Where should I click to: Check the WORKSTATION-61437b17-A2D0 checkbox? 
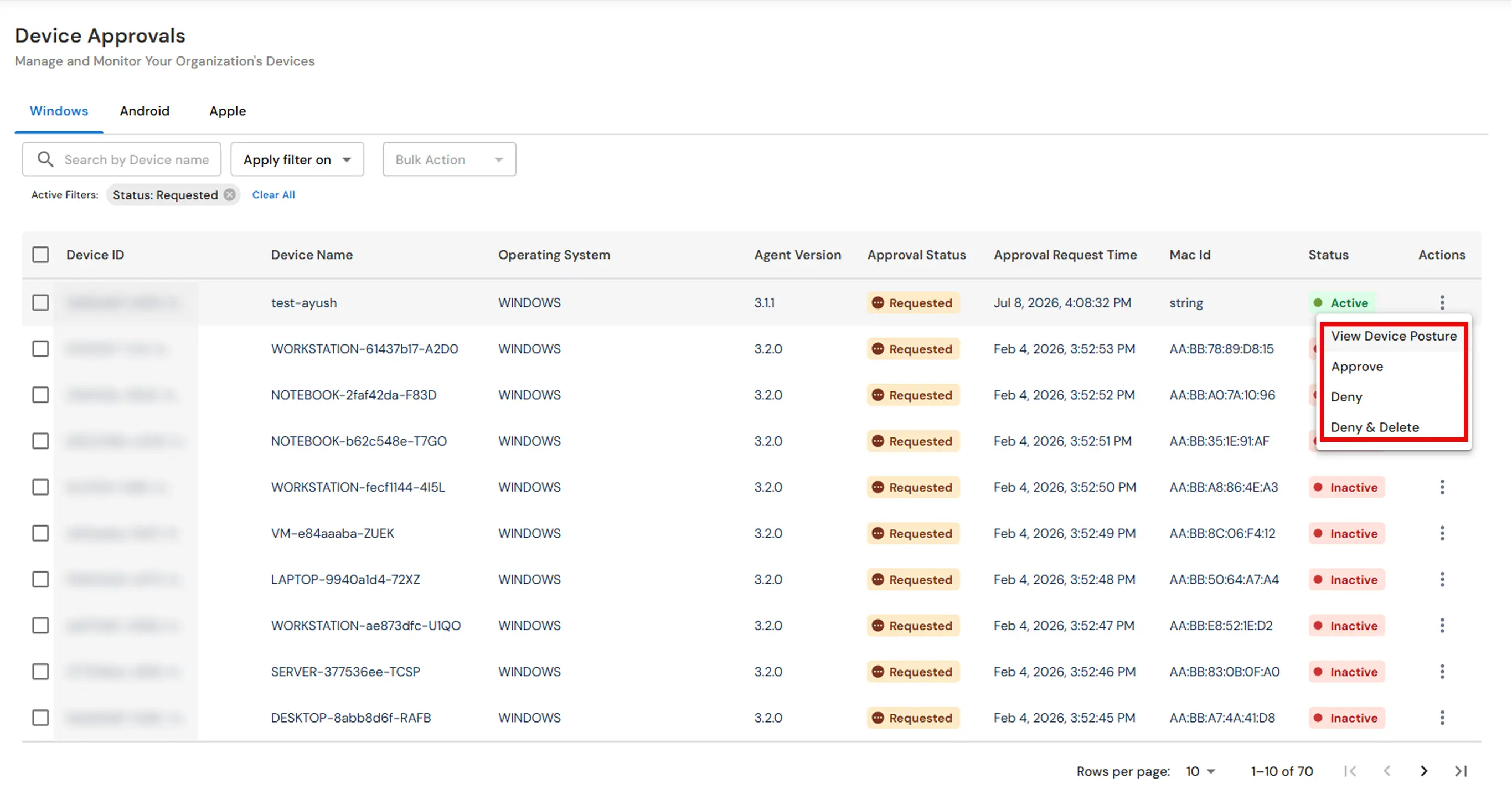point(40,349)
